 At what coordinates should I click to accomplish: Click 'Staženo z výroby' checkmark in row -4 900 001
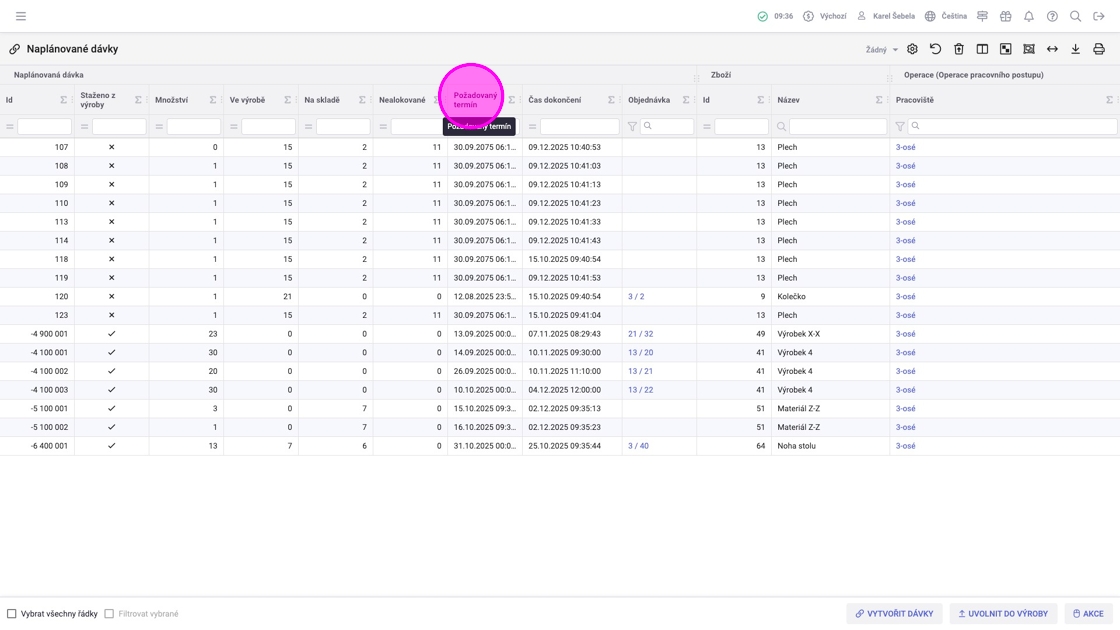[x=111, y=334]
